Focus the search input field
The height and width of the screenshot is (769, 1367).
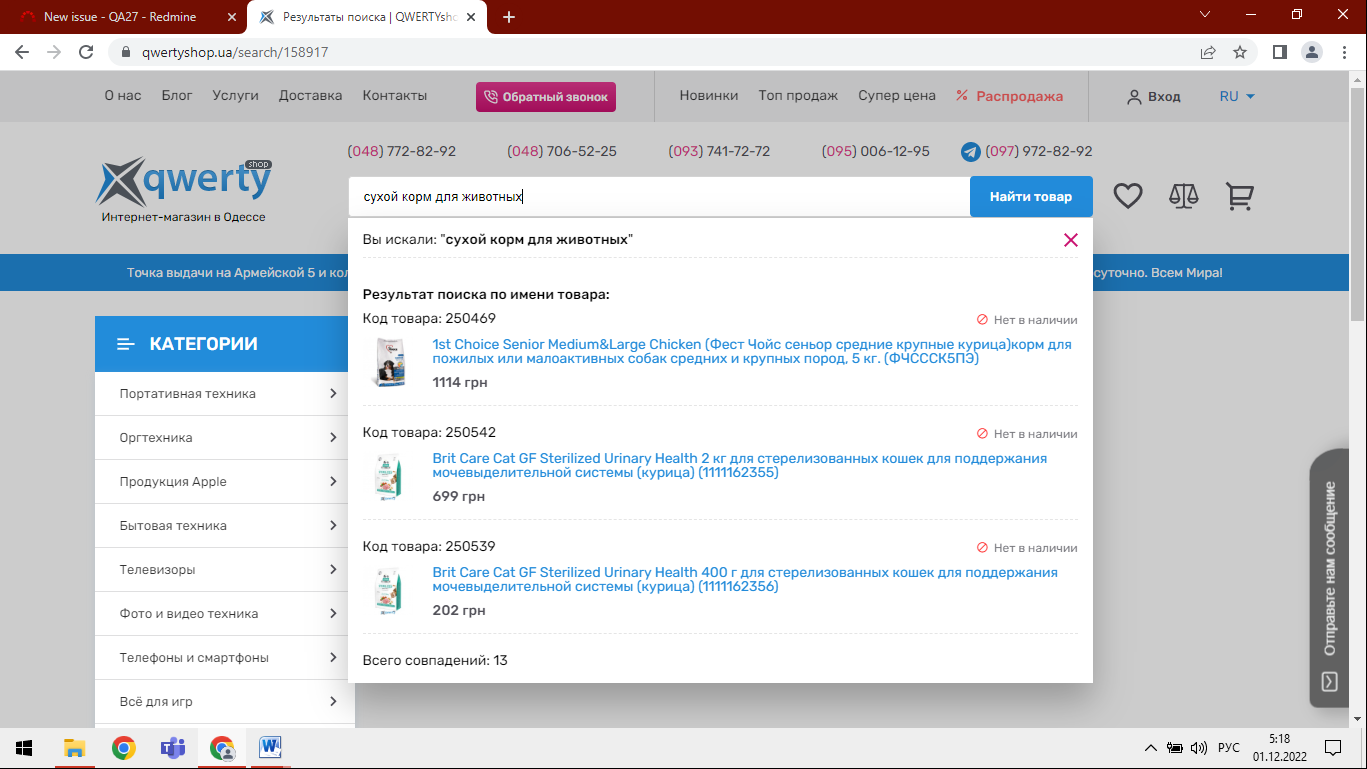[x=659, y=197]
